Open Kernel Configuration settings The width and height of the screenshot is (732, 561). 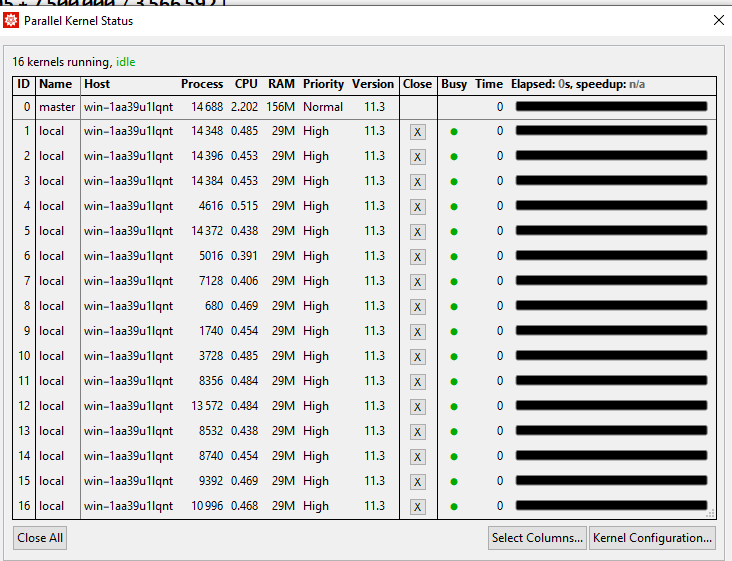tap(653, 538)
